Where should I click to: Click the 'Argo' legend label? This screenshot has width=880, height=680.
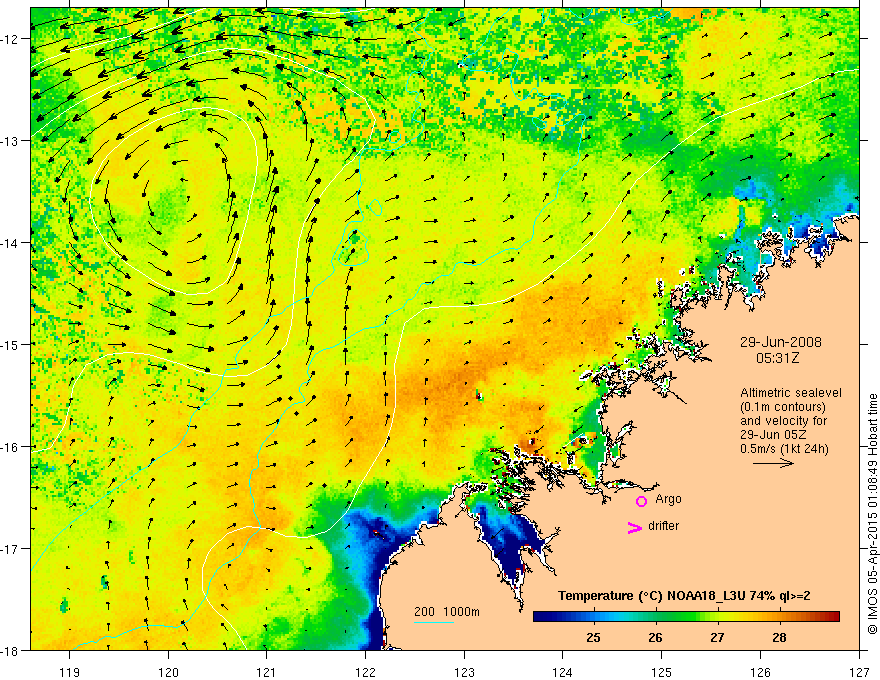[x=668, y=499]
